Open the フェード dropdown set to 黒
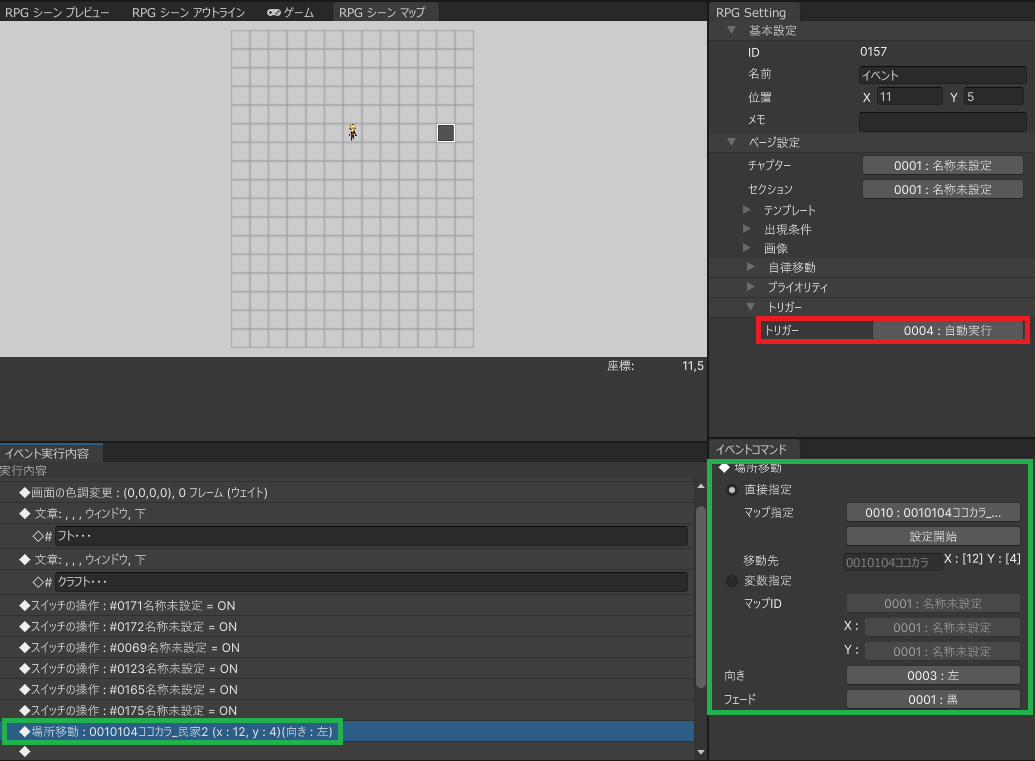Image resolution: width=1035 pixels, height=761 pixels. [x=933, y=700]
